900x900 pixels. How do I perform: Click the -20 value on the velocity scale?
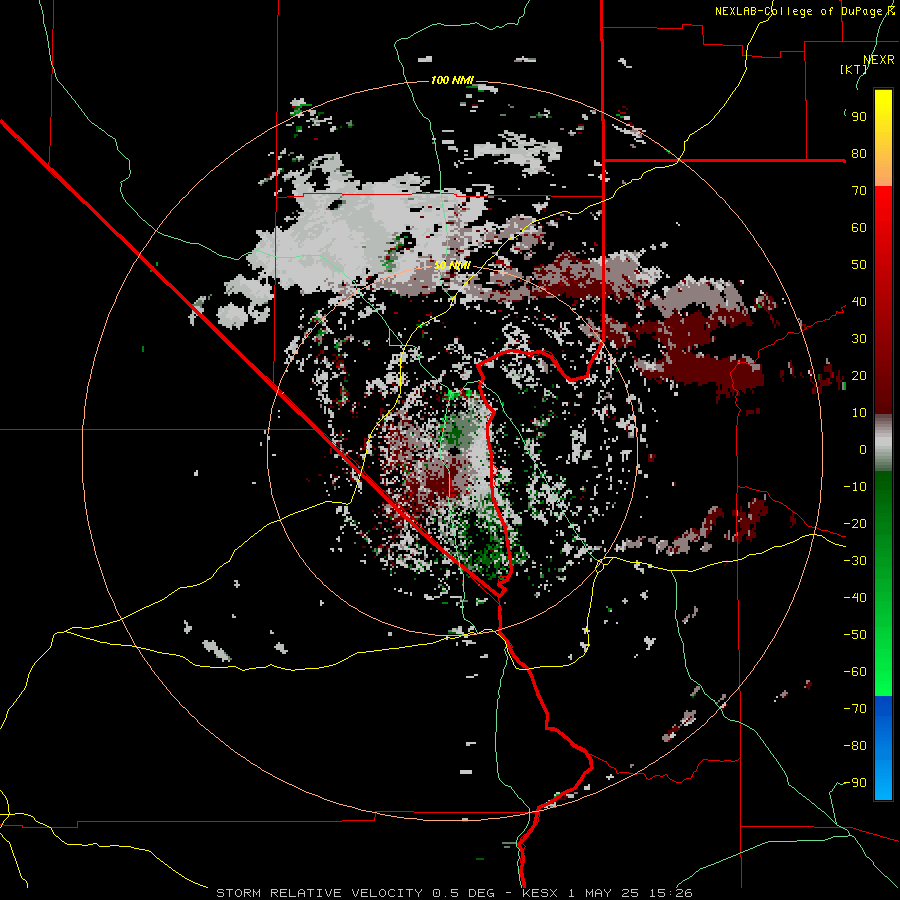(x=855, y=524)
